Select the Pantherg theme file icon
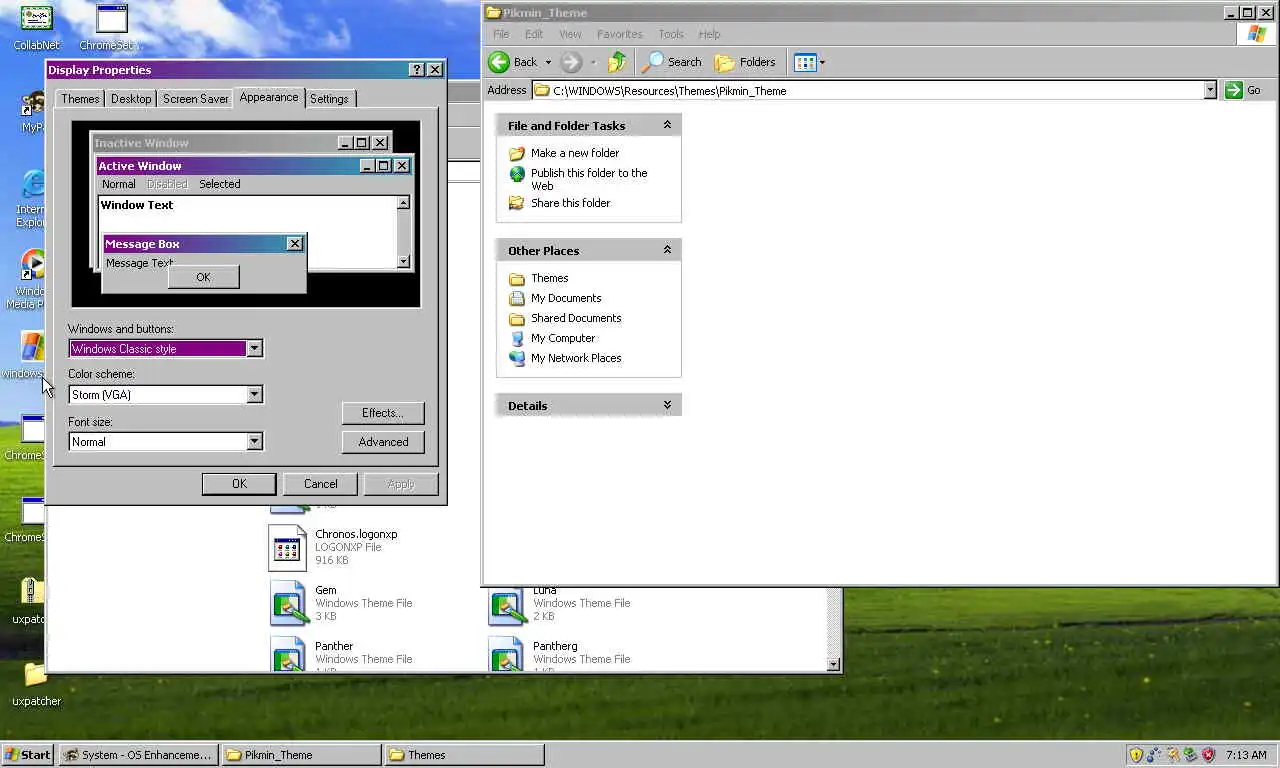1280x768 pixels. [506, 654]
